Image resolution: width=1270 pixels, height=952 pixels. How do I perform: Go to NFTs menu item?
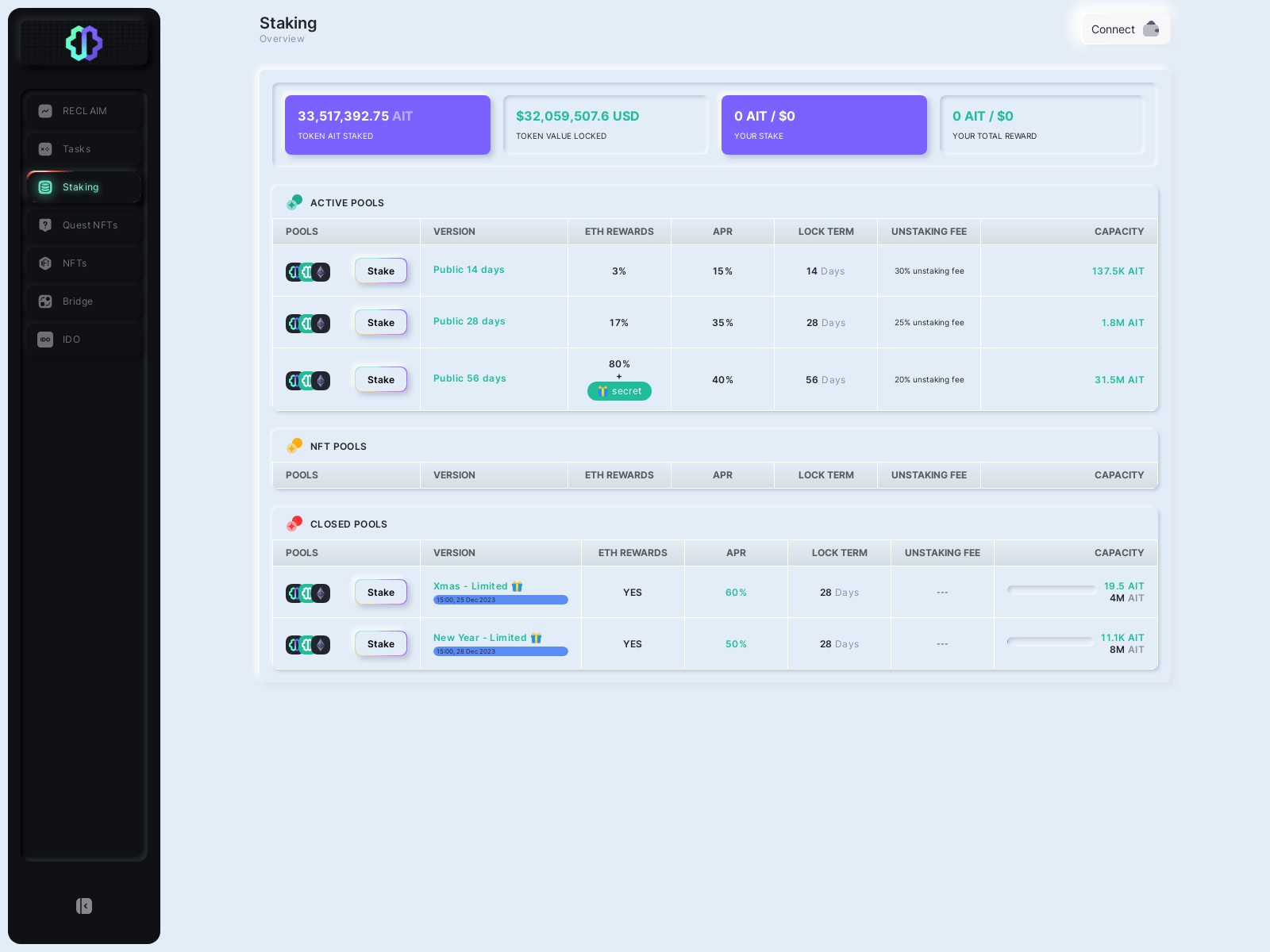click(x=84, y=263)
